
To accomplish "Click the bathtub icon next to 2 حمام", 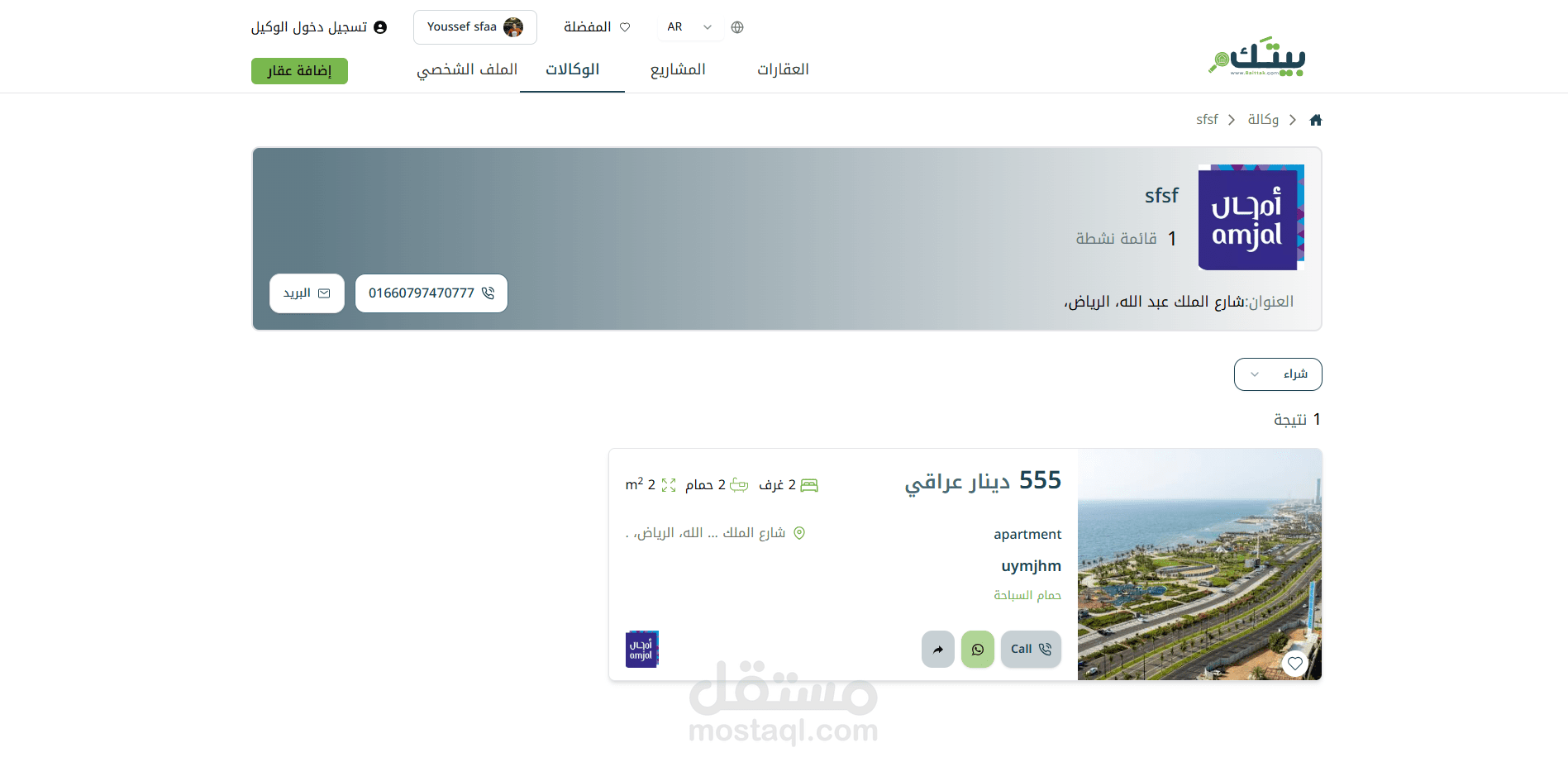I will 739,485.
